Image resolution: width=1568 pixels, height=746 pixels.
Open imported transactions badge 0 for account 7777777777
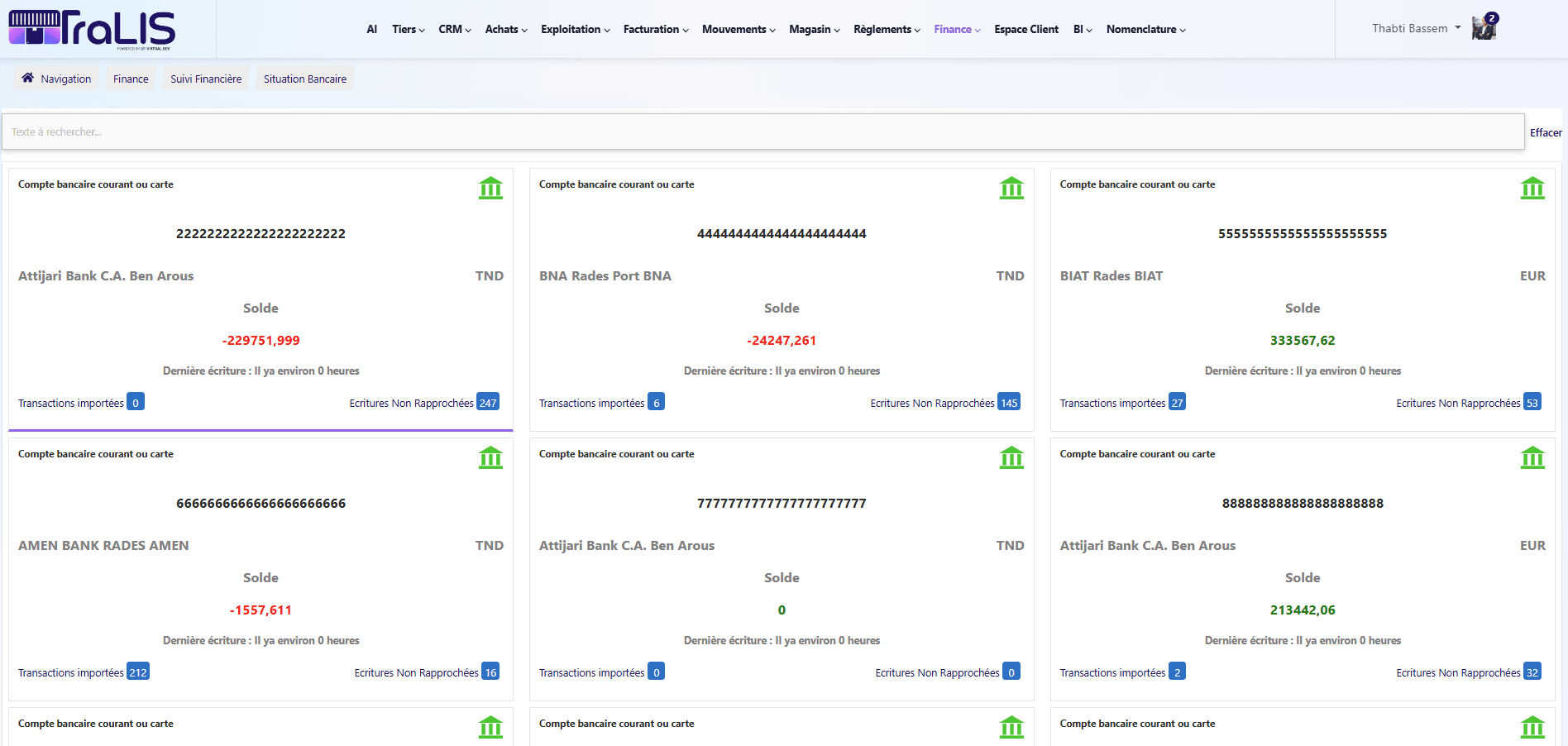(657, 672)
